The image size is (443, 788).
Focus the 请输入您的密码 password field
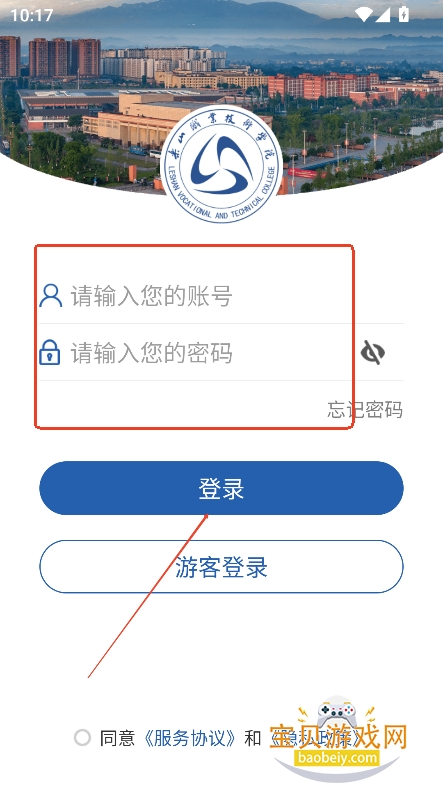click(198, 352)
